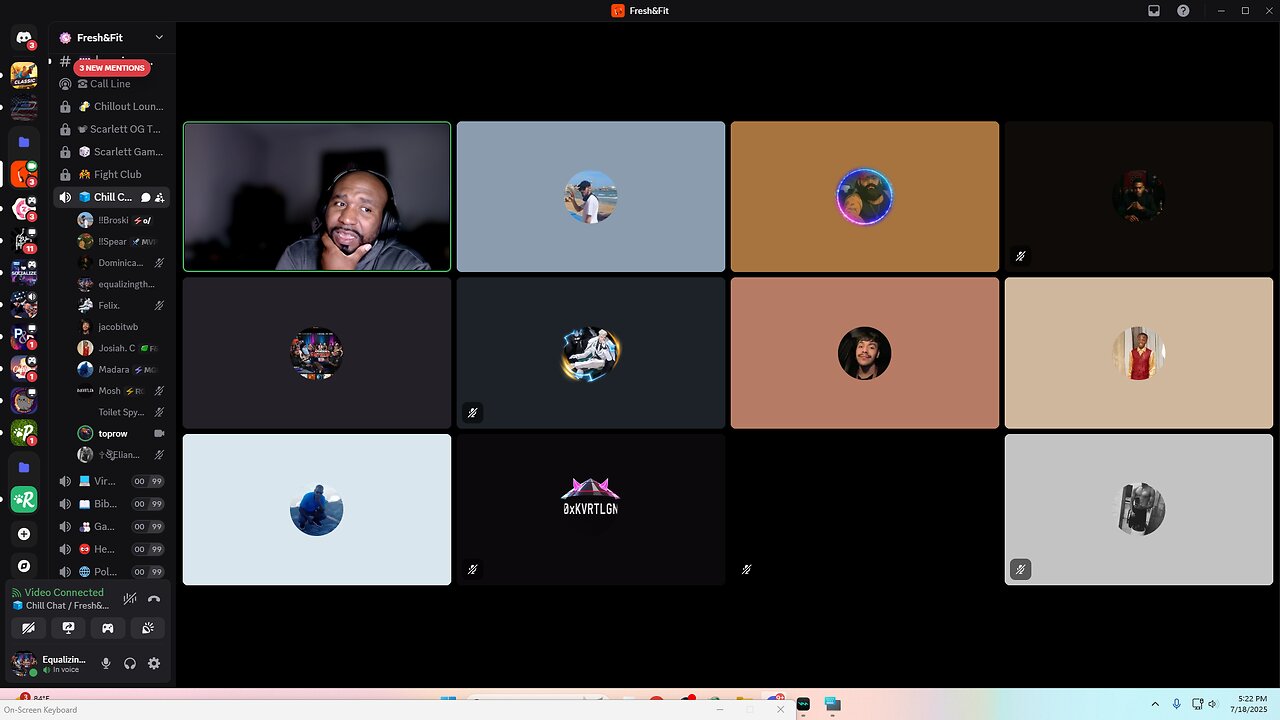Select user Madara in voice list

pyautogui.click(x=121, y=369)
